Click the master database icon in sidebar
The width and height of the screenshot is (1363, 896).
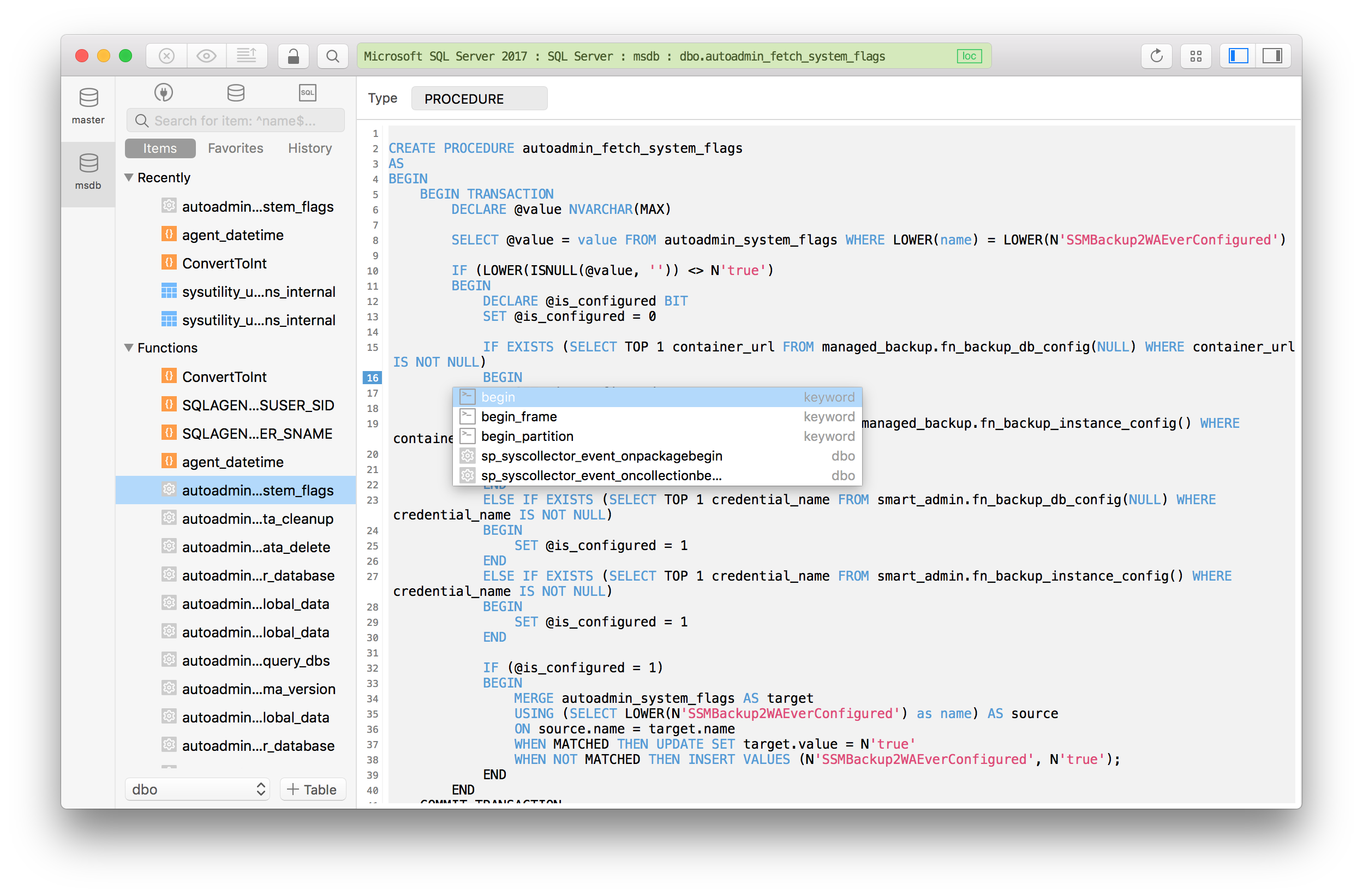88,99
